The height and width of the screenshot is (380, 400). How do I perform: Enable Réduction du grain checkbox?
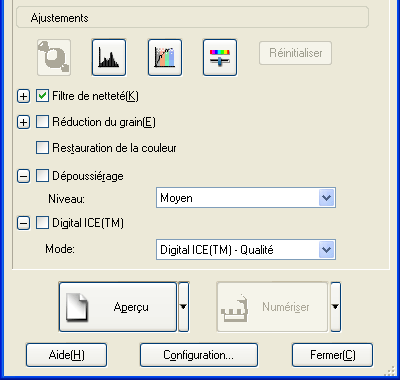point(42,122)
